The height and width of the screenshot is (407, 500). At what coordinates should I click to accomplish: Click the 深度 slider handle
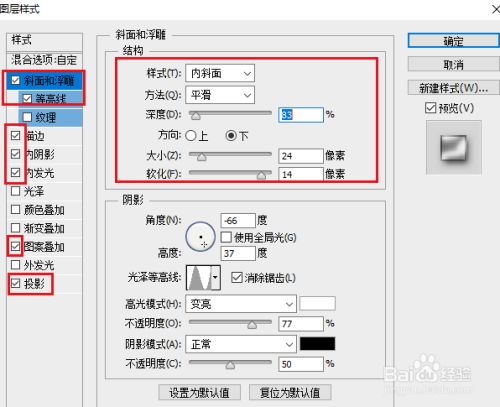pyautogui.click(x=195, y=116)
